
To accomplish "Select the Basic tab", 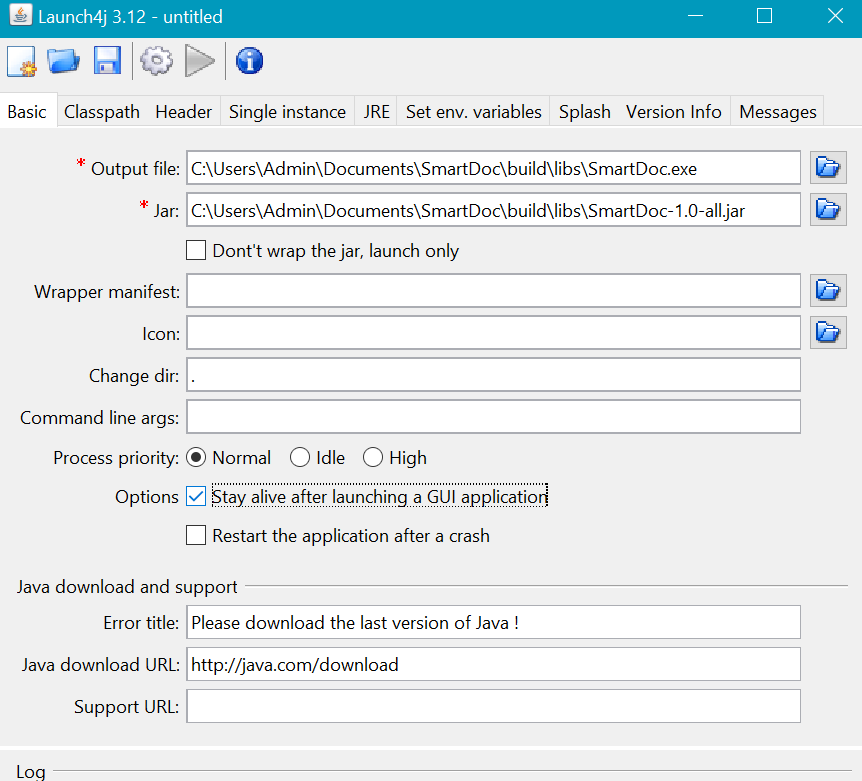I will [27, 112].
